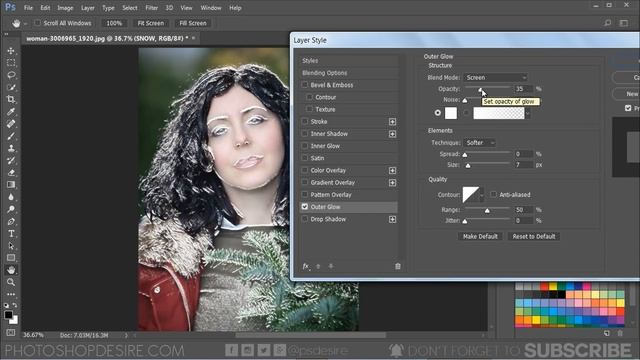Delete effect with the trash icon

(x=398, y=267)
